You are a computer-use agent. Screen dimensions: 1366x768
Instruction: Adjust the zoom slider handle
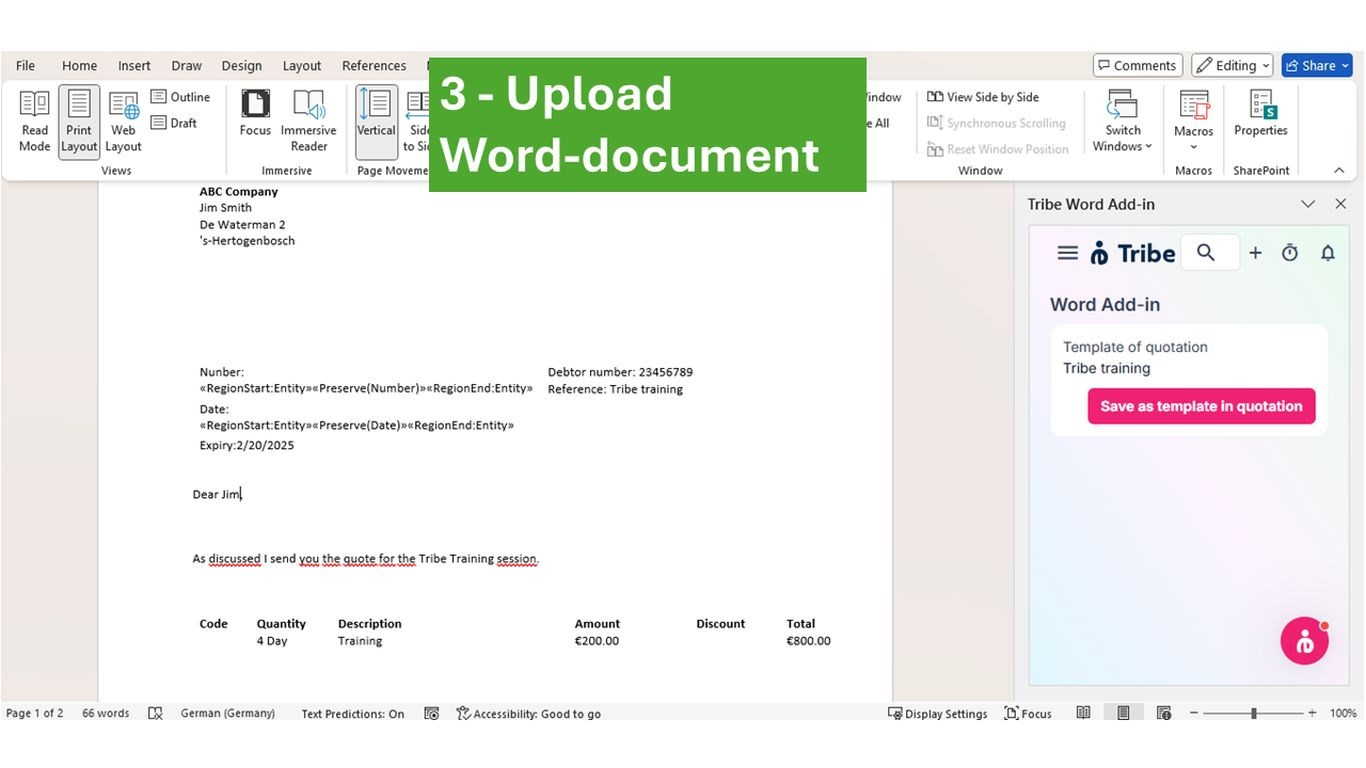[1253, 713]
